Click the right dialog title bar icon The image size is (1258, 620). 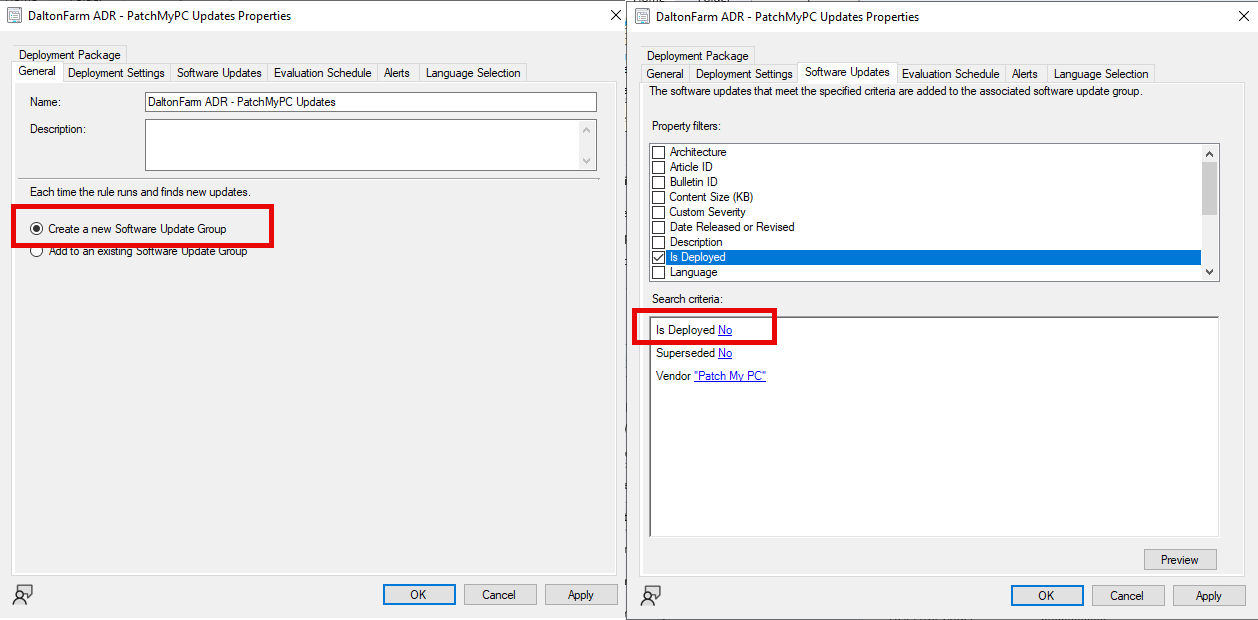coord(642,16)
